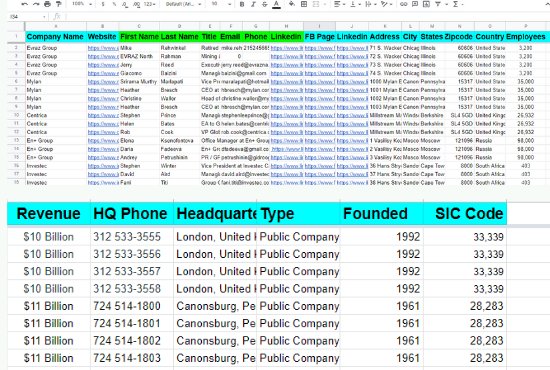
Task: Select phone cell 724 514-1802
Action: pyautogui.click(x=132, y=341)
